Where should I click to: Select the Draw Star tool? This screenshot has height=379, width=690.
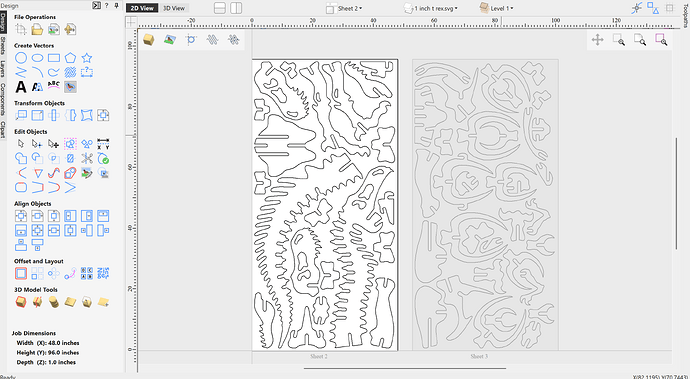click(87, 58)
